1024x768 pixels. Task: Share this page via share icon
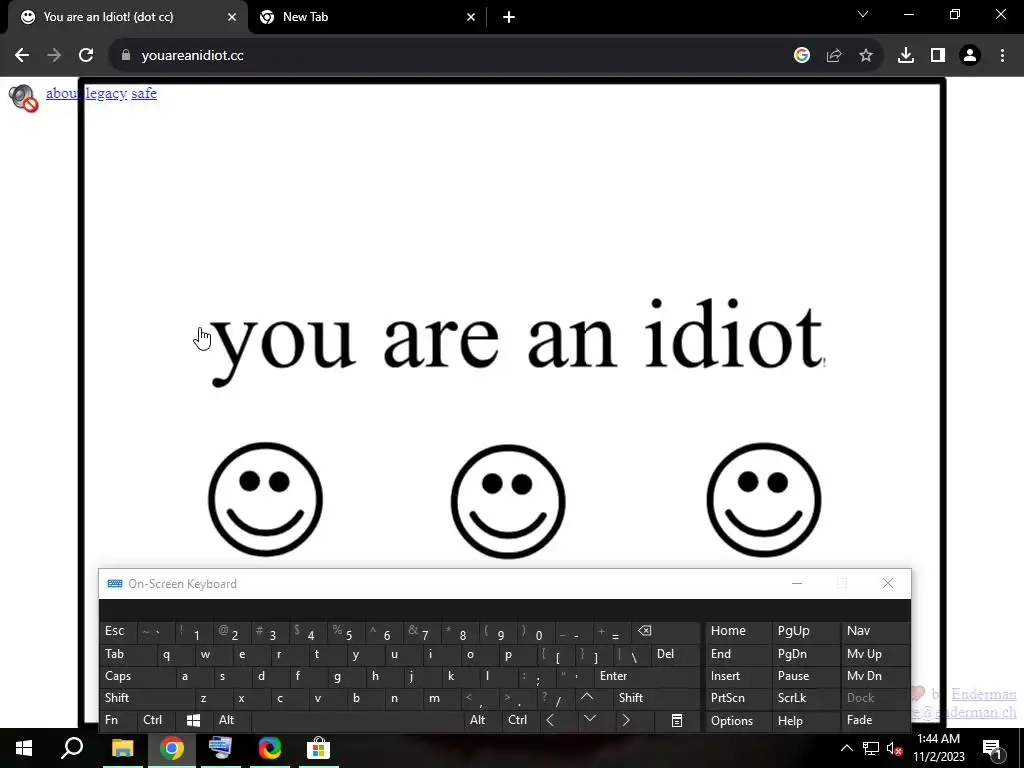834,56
